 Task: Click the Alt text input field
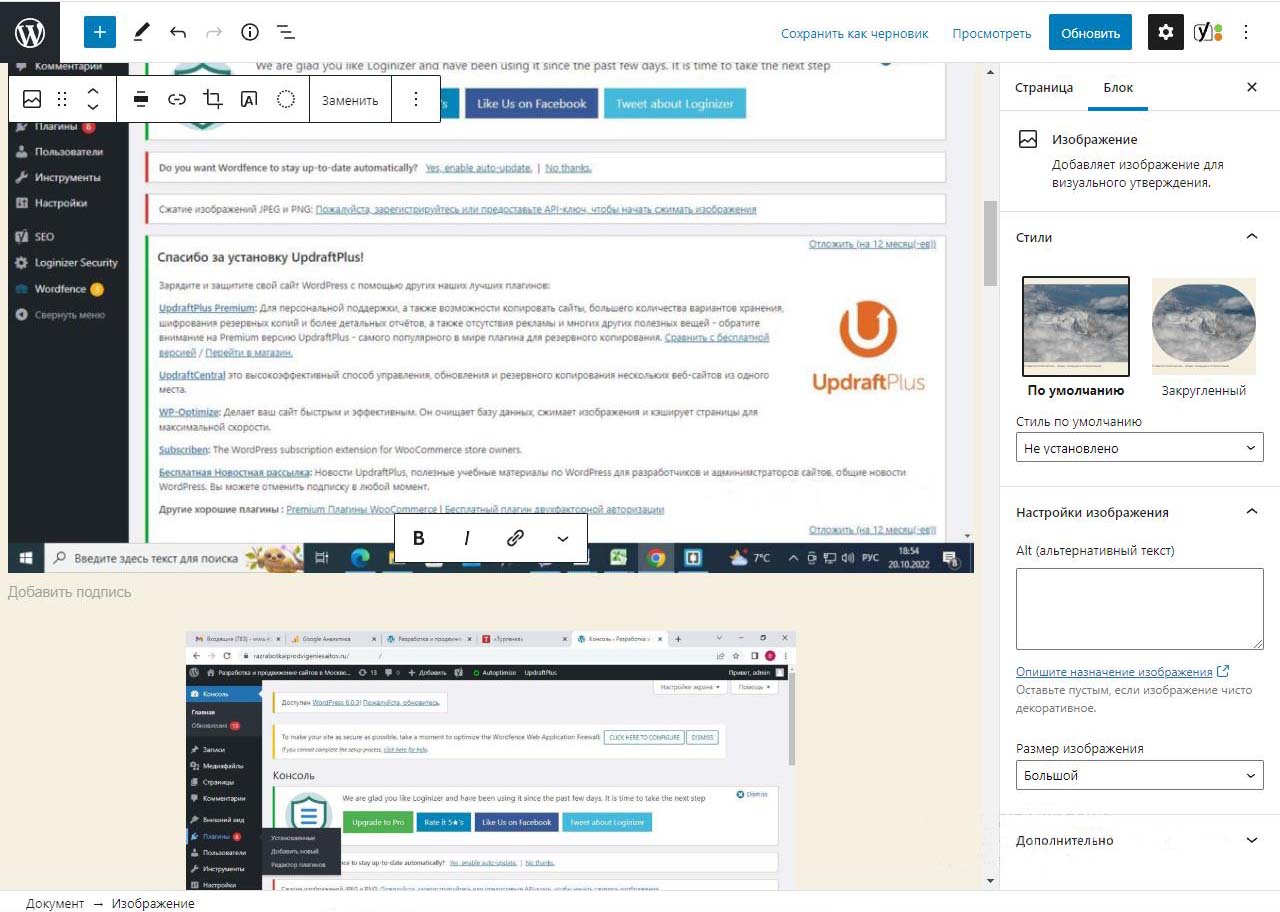click(1139, 609)
